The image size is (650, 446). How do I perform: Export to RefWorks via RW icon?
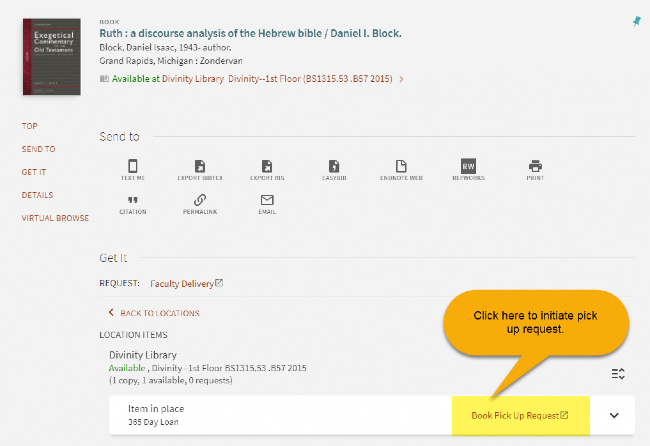(468, 166)
